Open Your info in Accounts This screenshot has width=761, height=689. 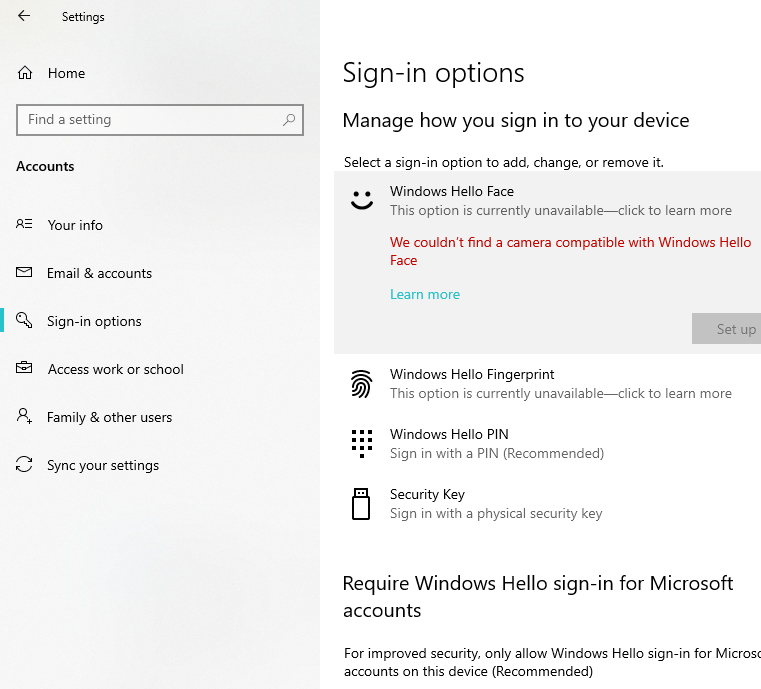pyautogui.click(x=75, y=225)
